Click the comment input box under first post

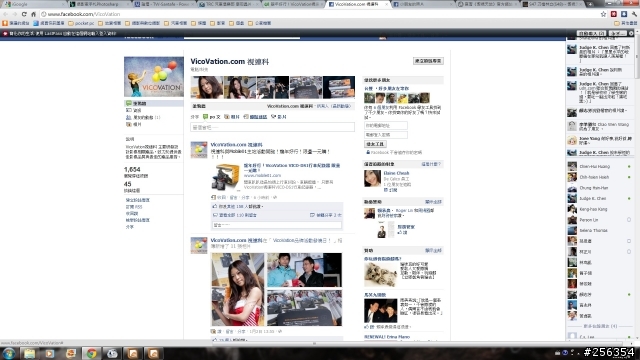[x=277, y=225]
